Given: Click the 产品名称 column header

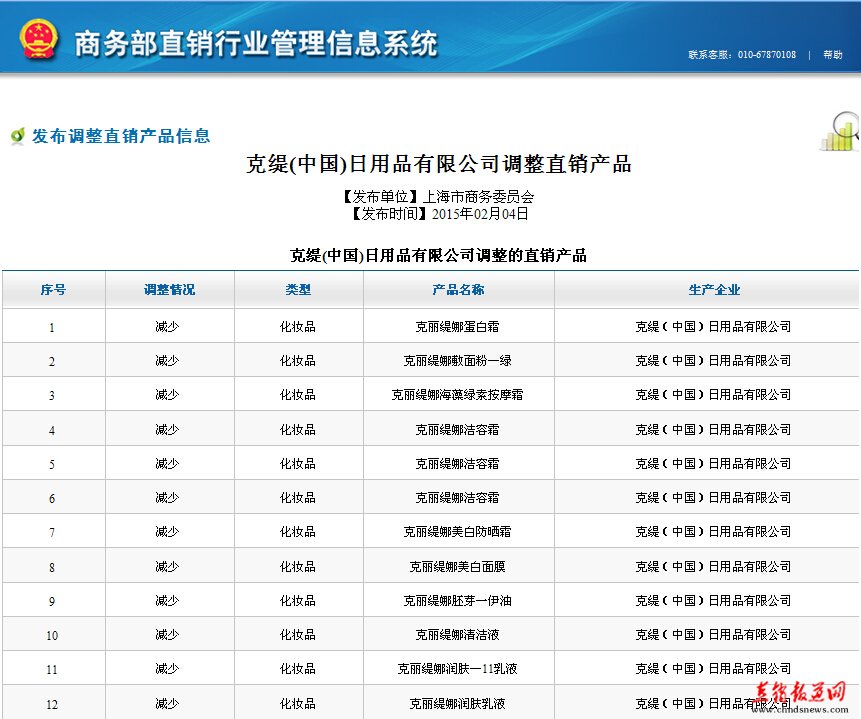Looking at the screenshot, I should [459, 289].
